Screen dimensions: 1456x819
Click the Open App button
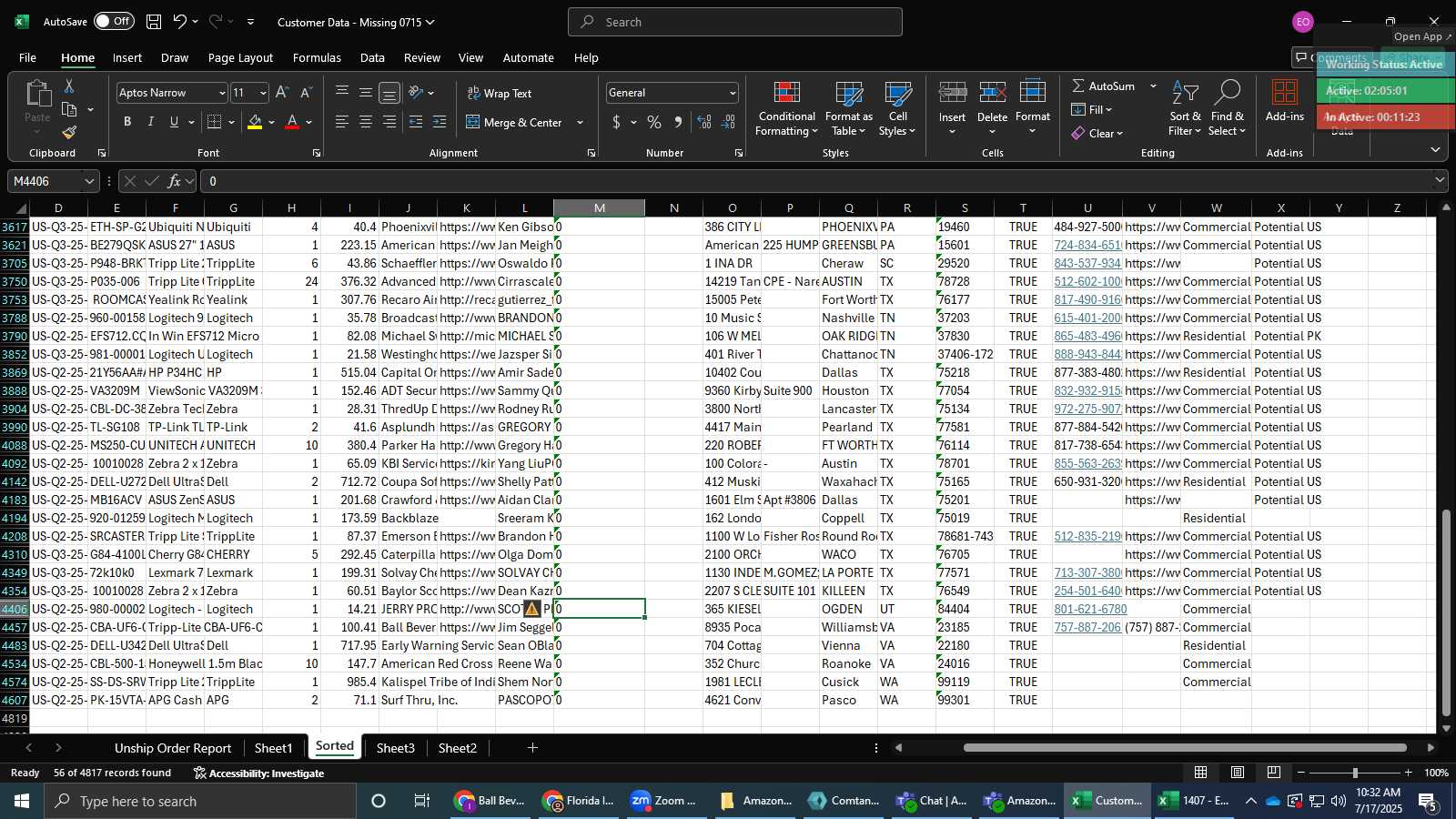[x=1423, y=36]
